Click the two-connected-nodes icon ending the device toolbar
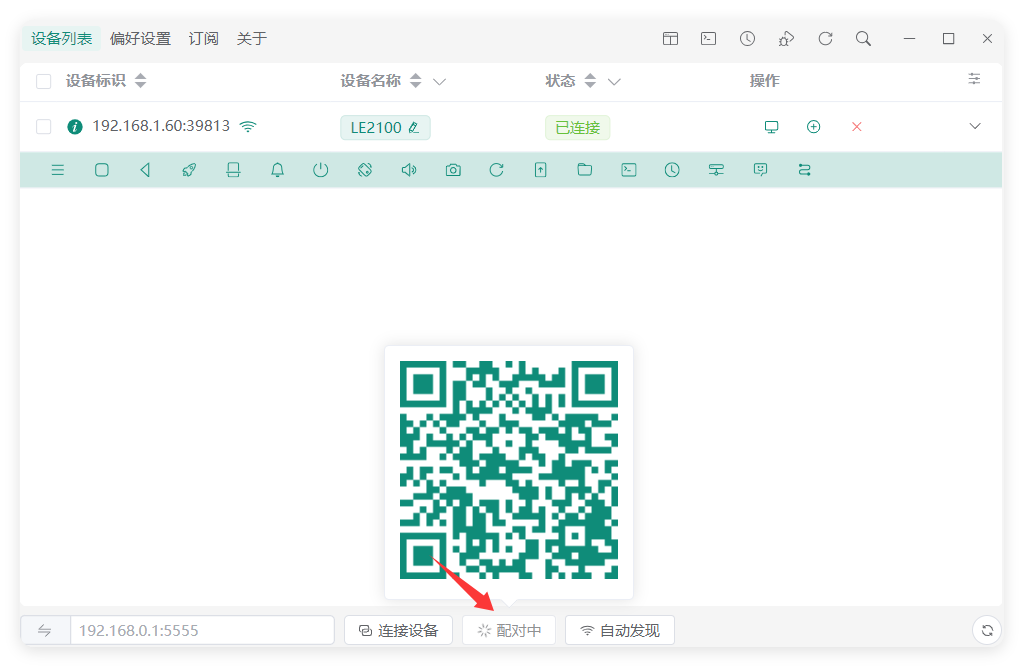The image size is (1023, 666). [x=804, y=170]
